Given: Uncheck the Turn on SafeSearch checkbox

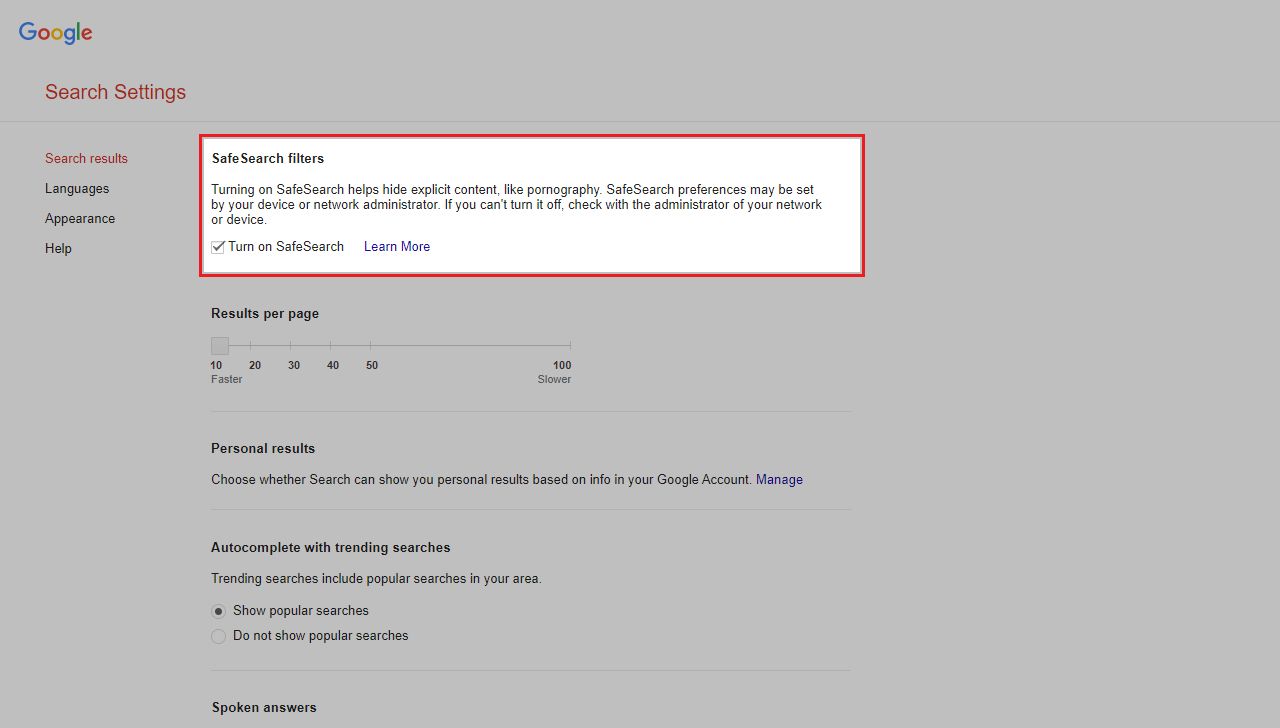Looking at the screenshot, I should click(218, 247).
